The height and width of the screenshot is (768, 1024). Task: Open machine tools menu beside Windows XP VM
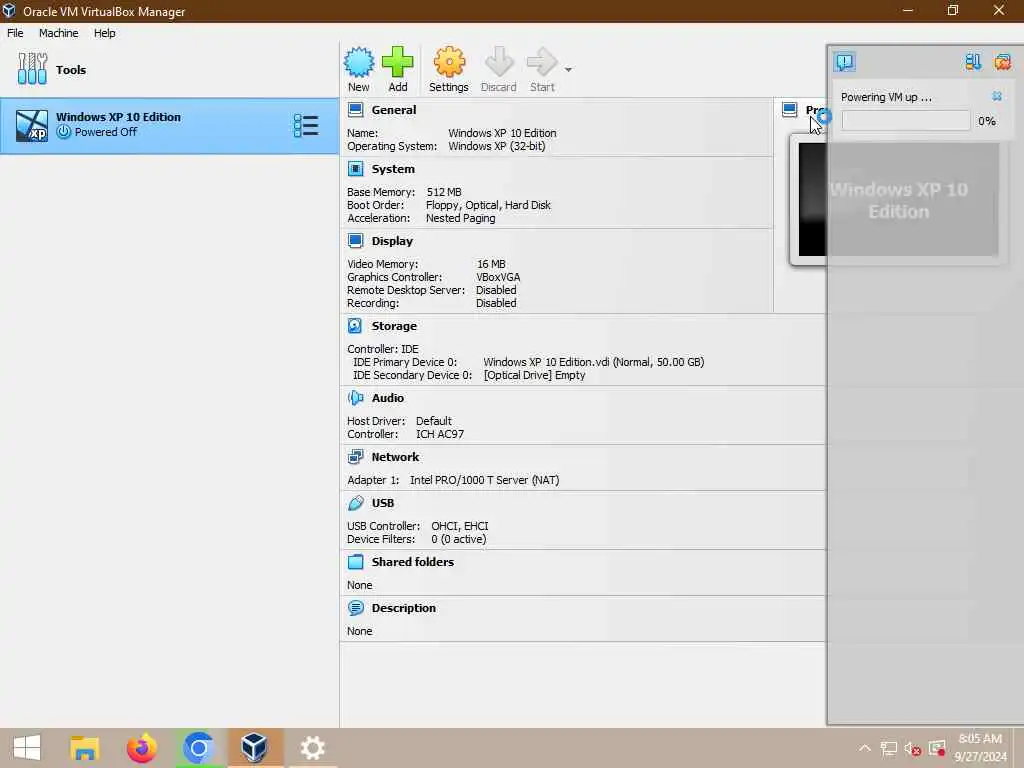(x=306, y=125)
